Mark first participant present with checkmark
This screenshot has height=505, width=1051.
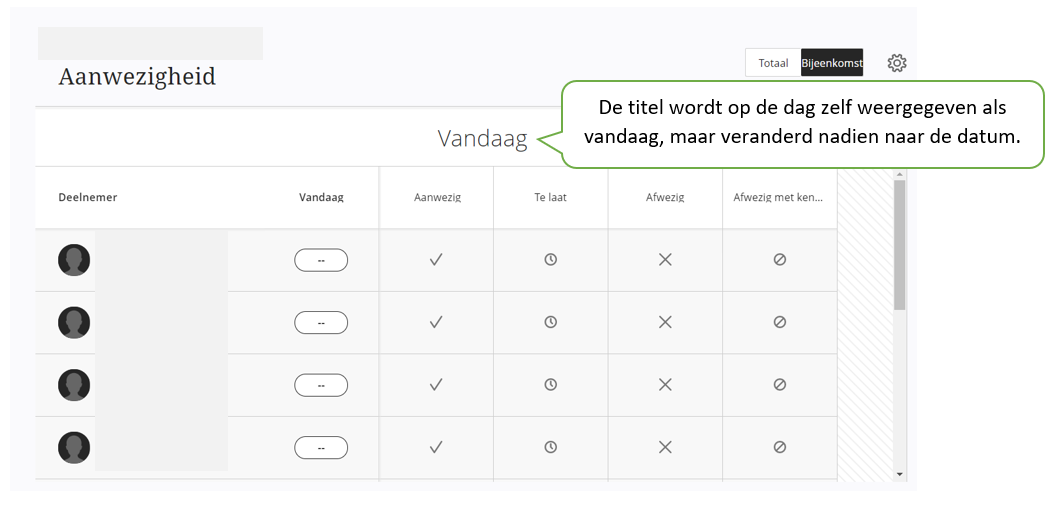pos(436,260)
